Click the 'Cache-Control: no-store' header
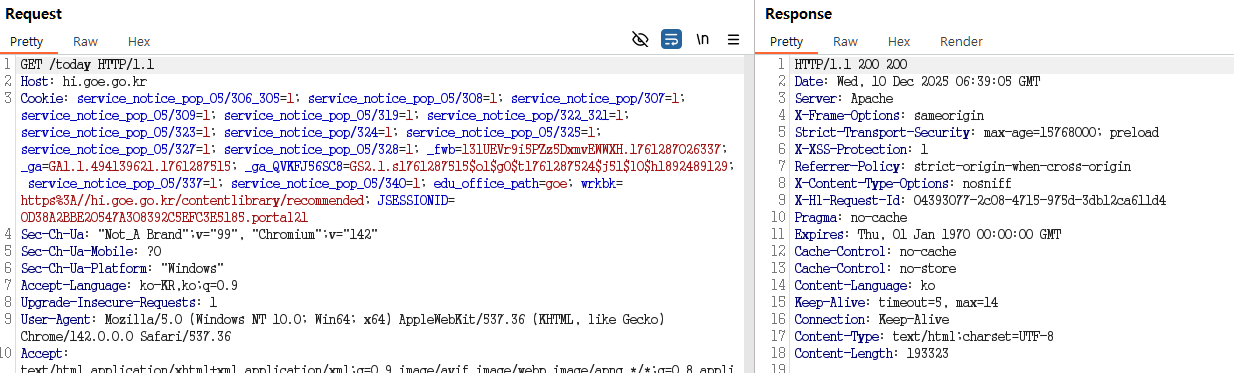The height and width of the screenshot is (373, 1234). [875, 269]
